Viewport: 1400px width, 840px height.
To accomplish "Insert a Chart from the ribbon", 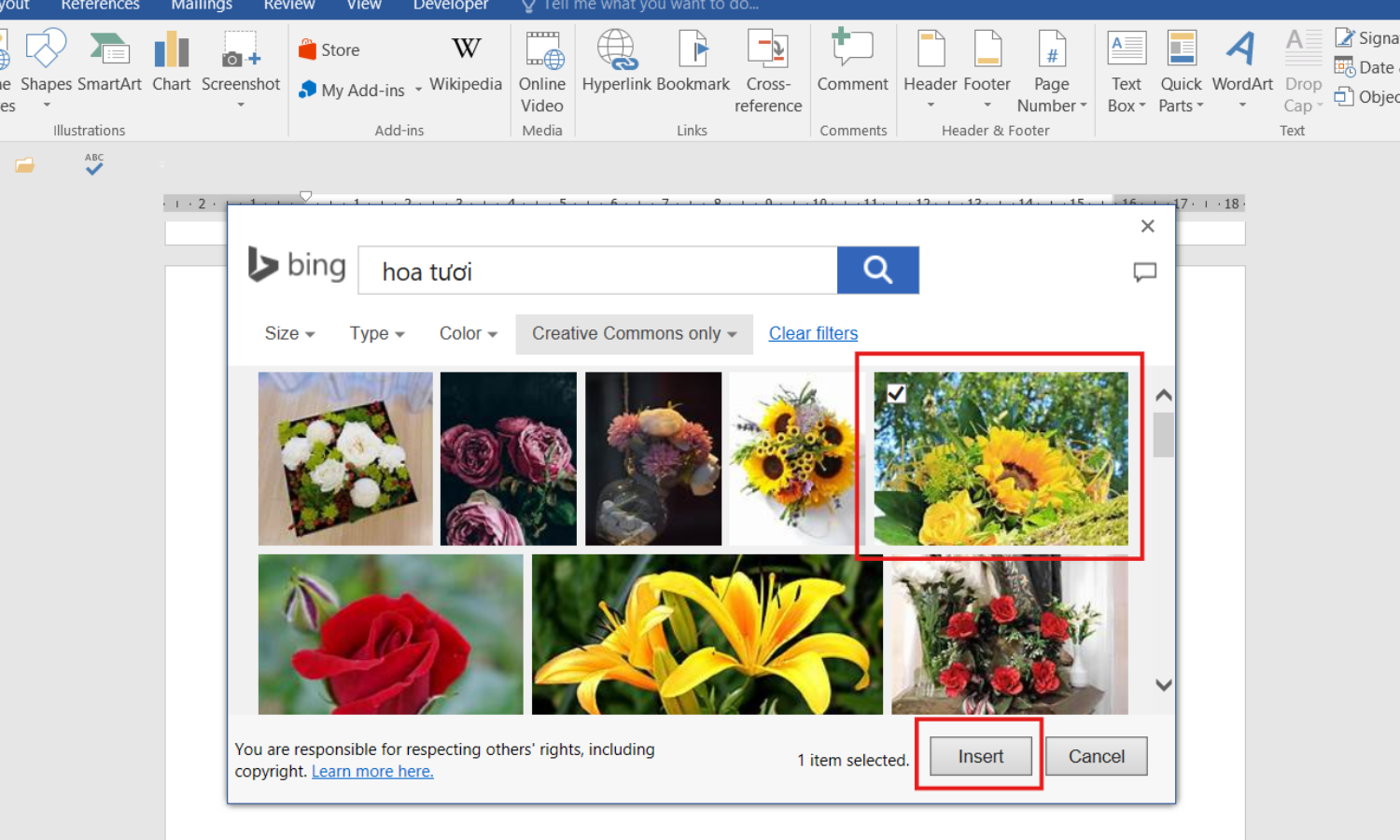I will 172,62.
